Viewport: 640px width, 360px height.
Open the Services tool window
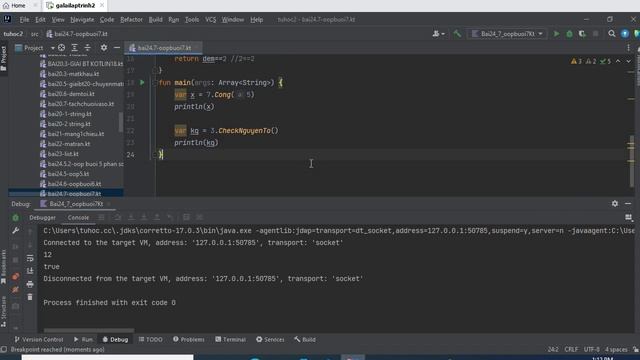(x=270, y=339)
